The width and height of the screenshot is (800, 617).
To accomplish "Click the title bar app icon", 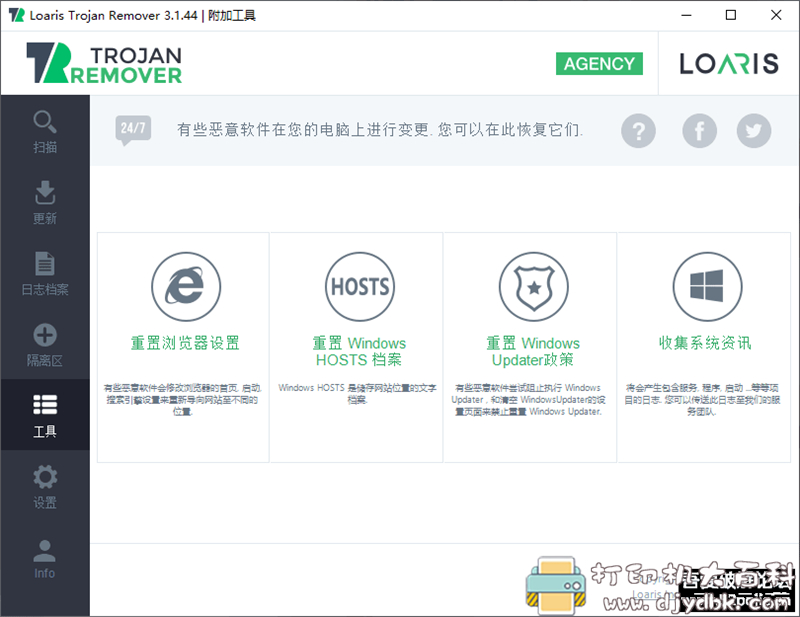I will (x=16, y=15).
